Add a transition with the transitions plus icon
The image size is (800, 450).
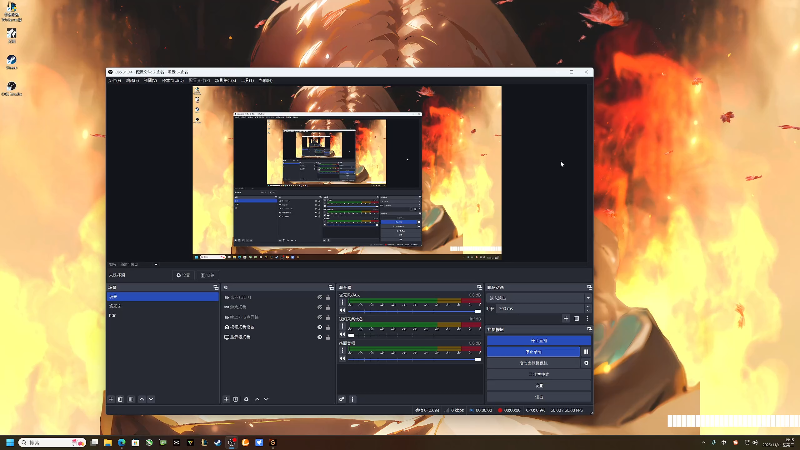(566, 318)
